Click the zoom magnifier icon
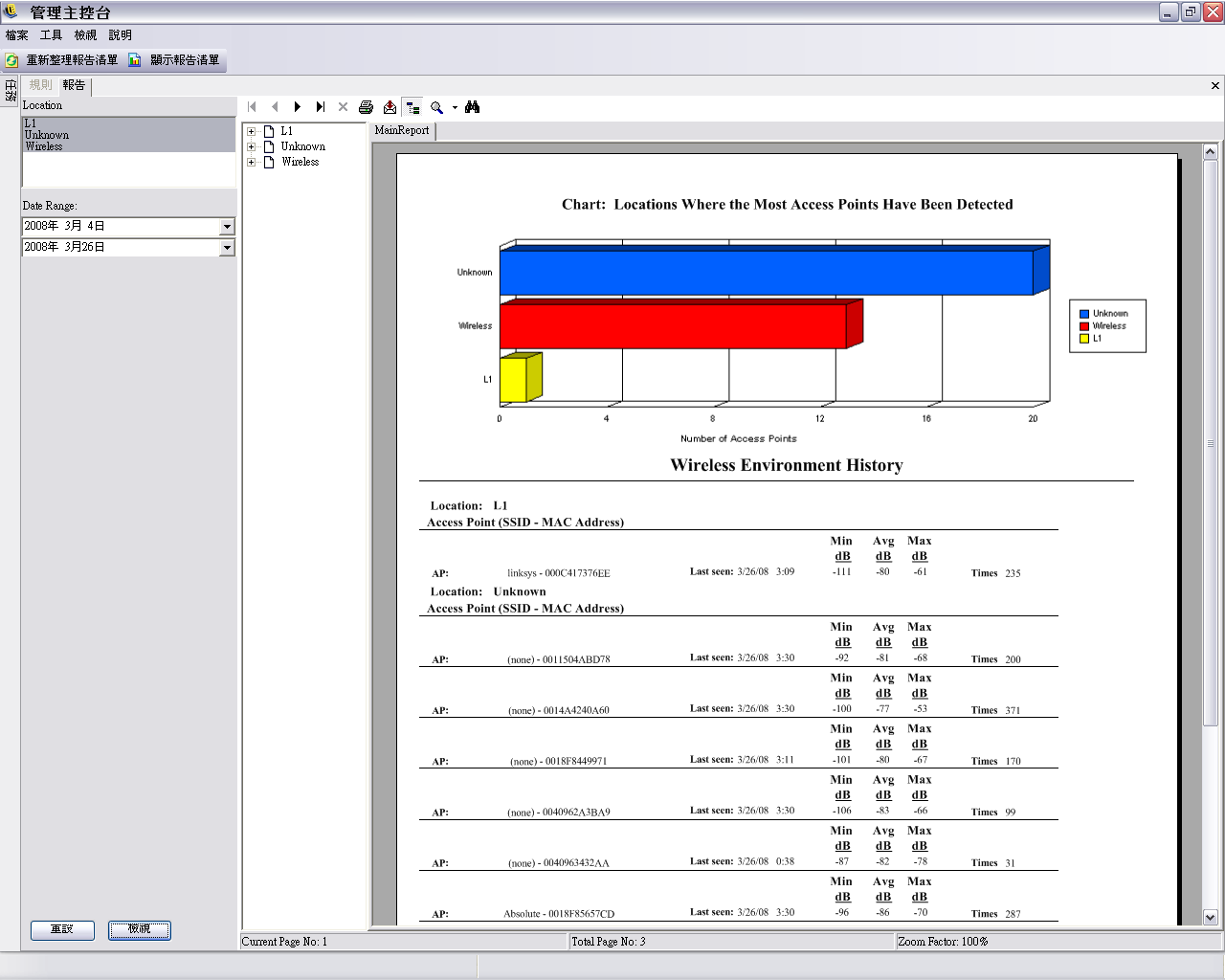The width and height of the screenshot is (1225, 980). (436, 107)
